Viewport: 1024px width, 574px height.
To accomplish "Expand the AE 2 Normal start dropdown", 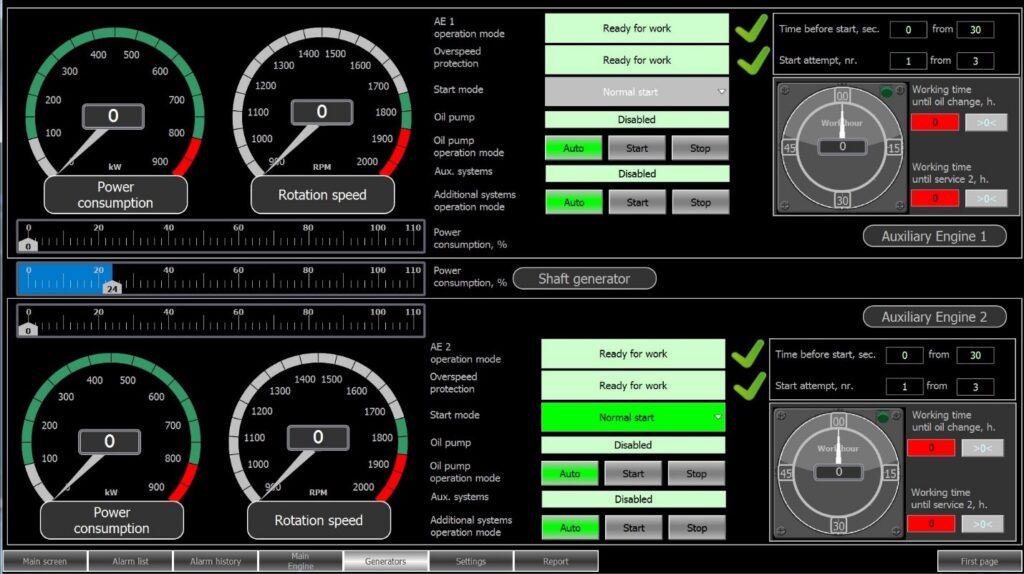I will (633, 417).
